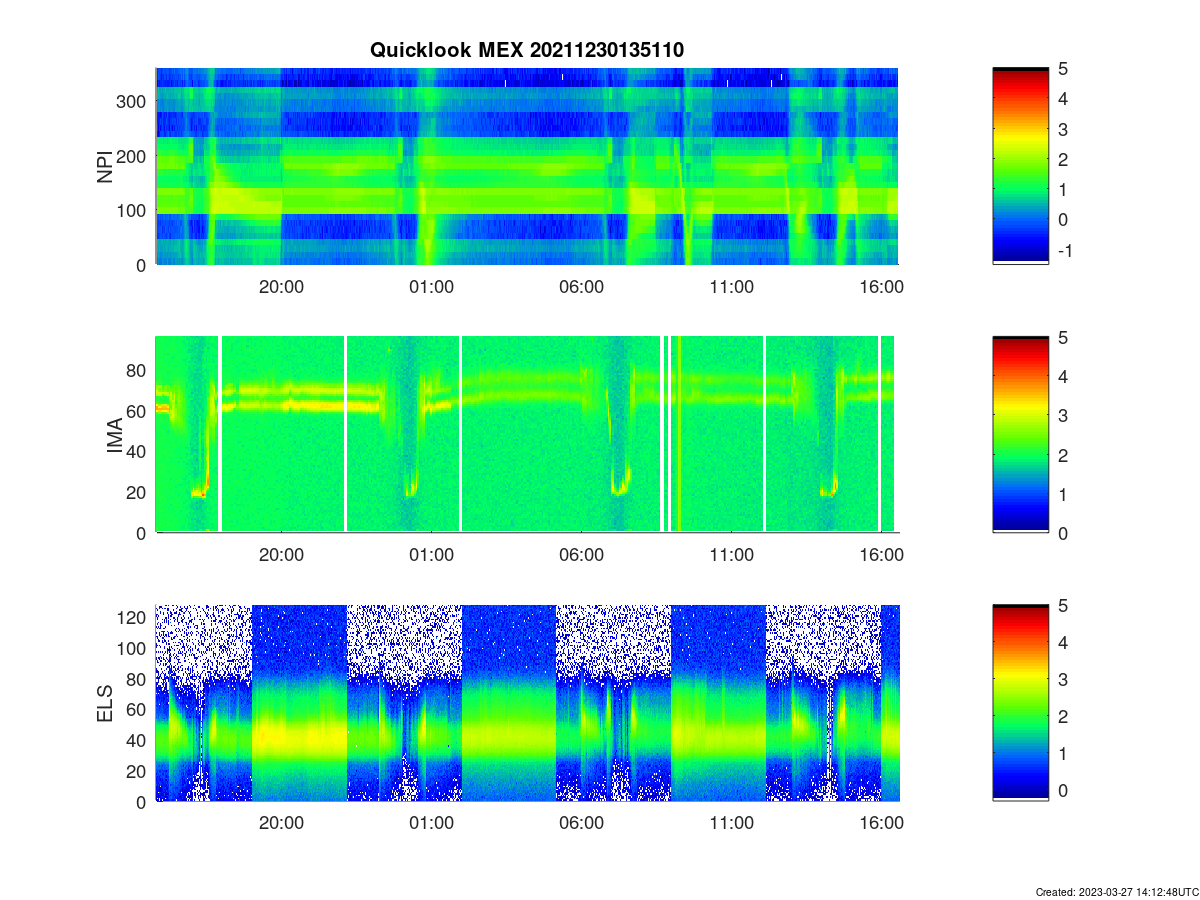Viewport: 1200px width, 900px height.
Task: Click the 20 tick on the IMA y-axis
Action: click(x=137, y=493)
